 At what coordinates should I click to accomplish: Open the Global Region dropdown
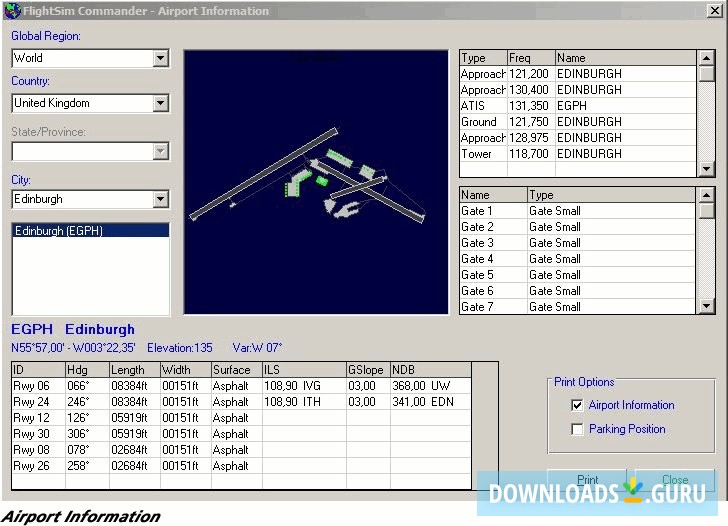(161, 59)
